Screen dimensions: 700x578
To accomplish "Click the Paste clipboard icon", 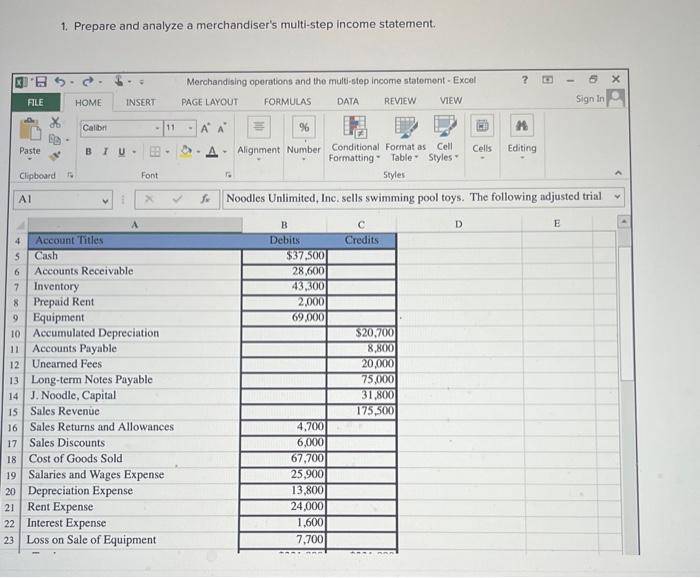I will [30, 129].
